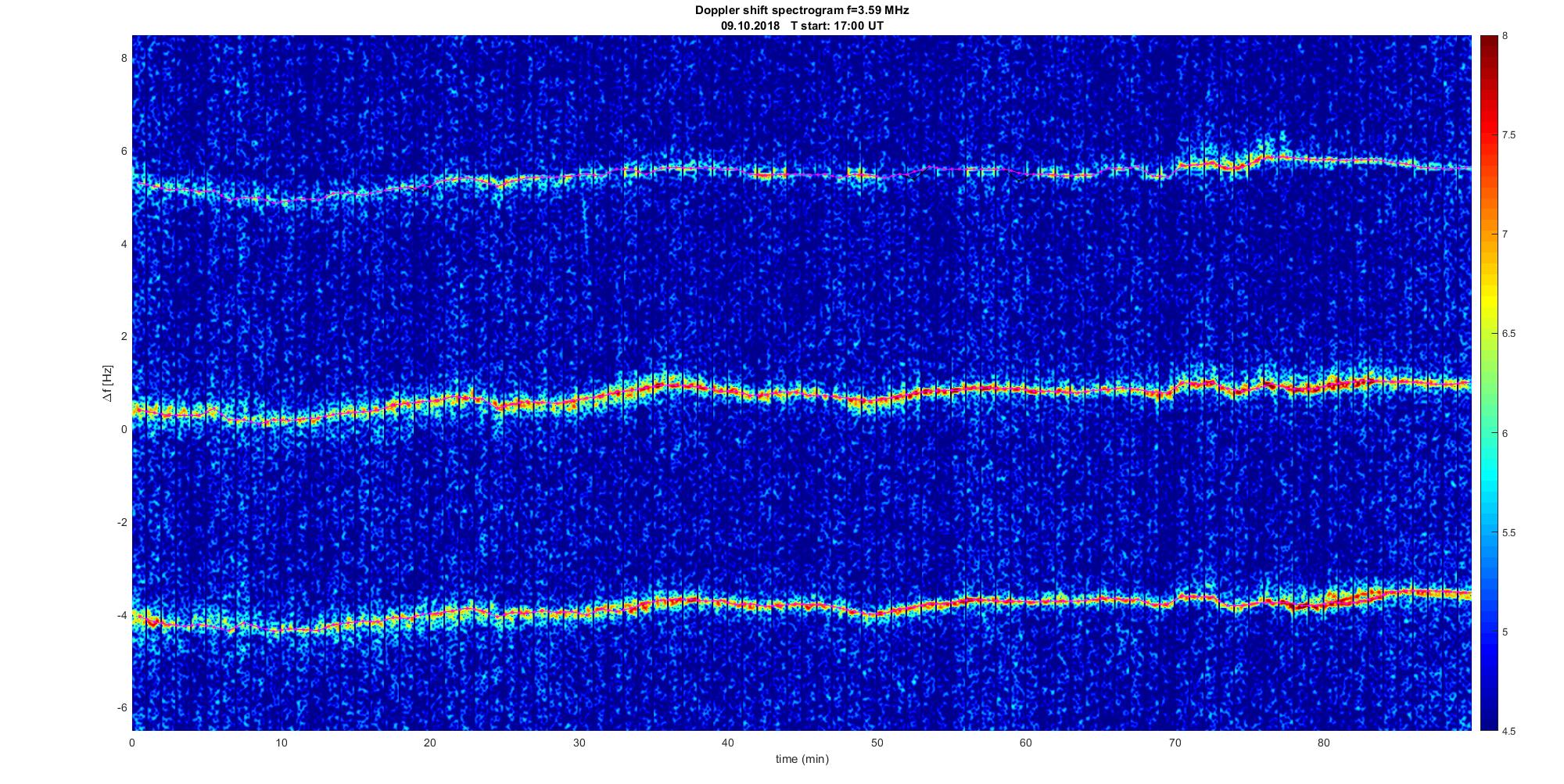
Task: Click y-axis tick label -4
Action: pos(121,615)
